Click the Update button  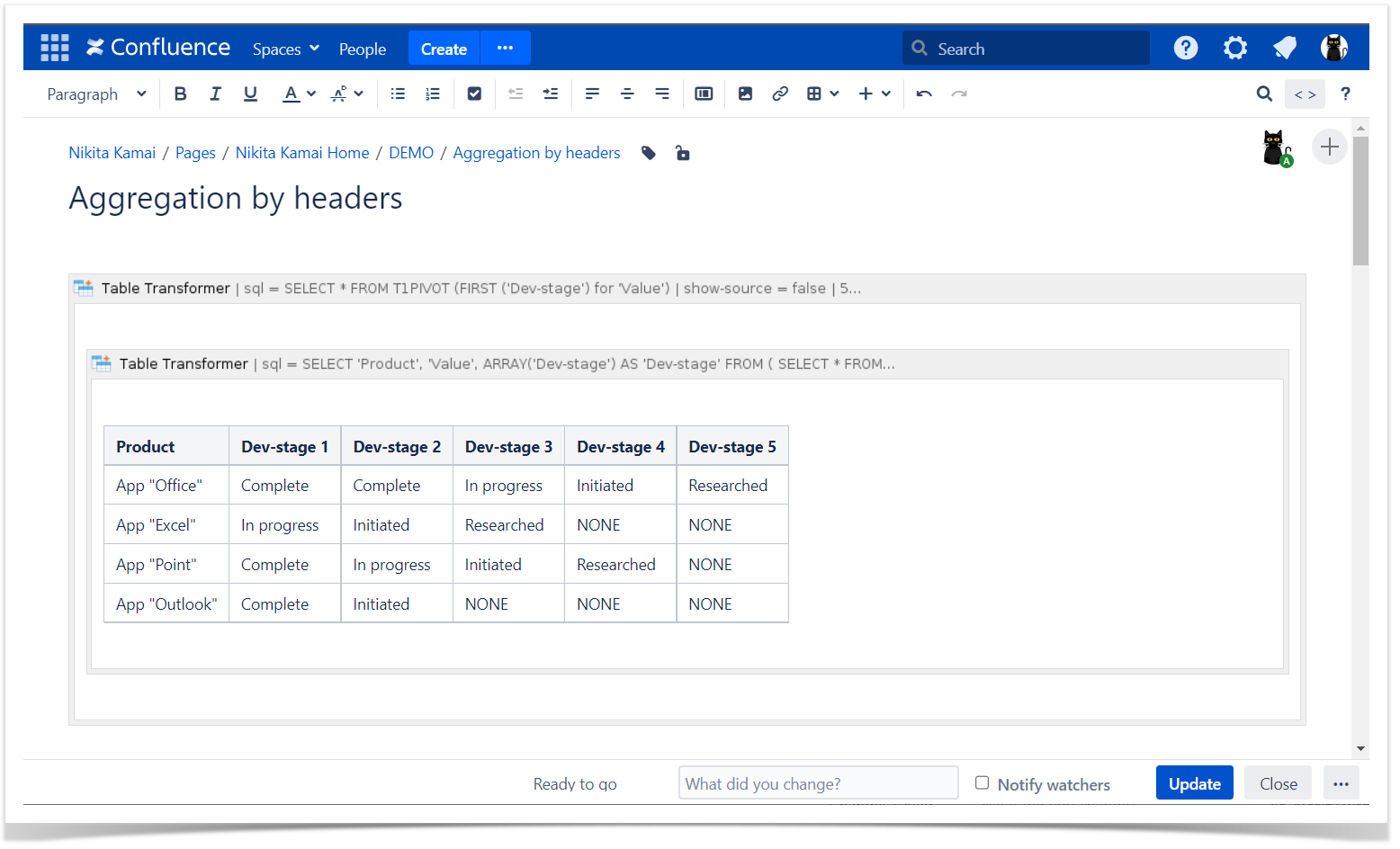coord(1194,783)
